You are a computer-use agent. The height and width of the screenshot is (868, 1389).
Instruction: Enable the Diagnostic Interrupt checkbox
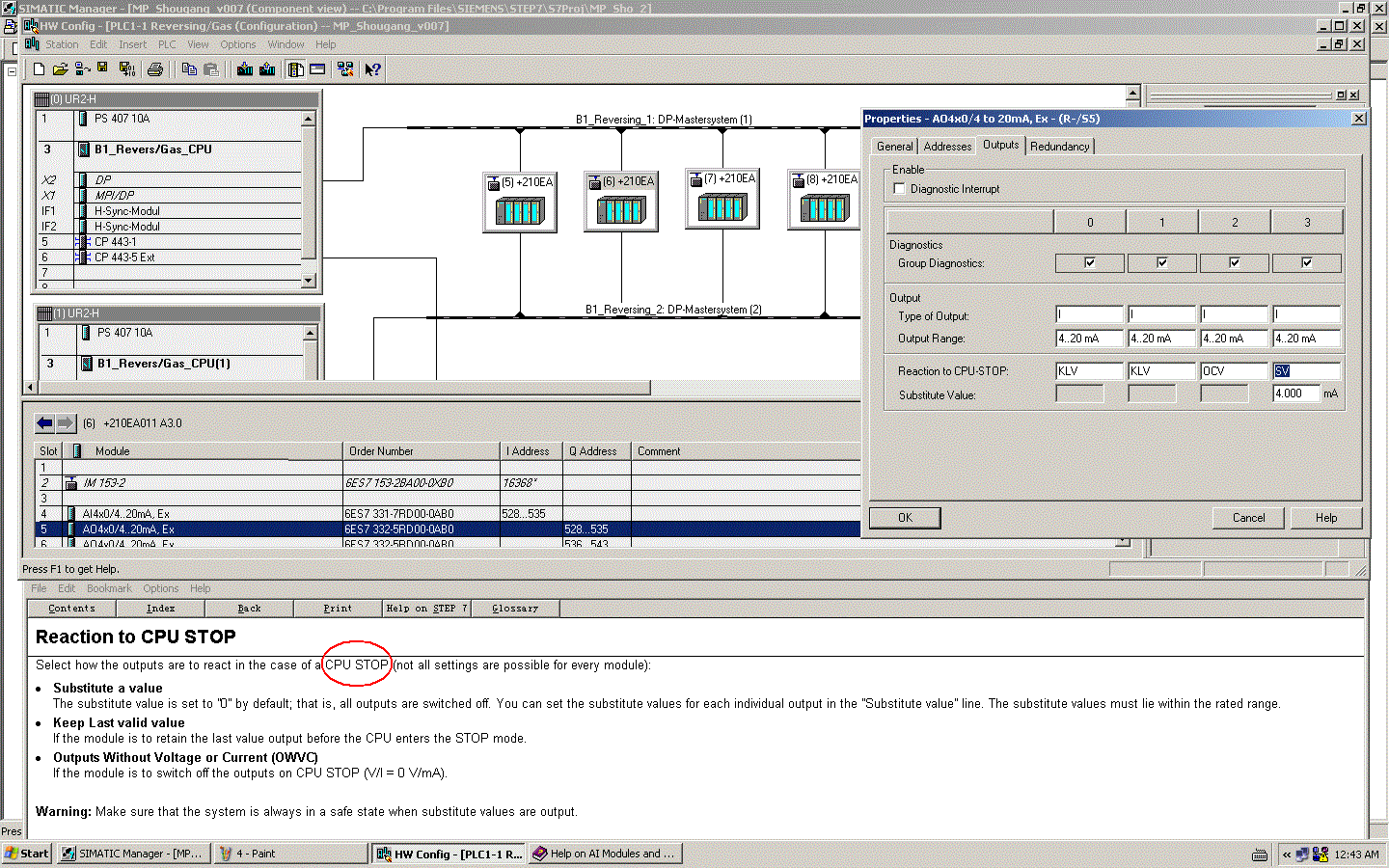click(x=899, y=189)
